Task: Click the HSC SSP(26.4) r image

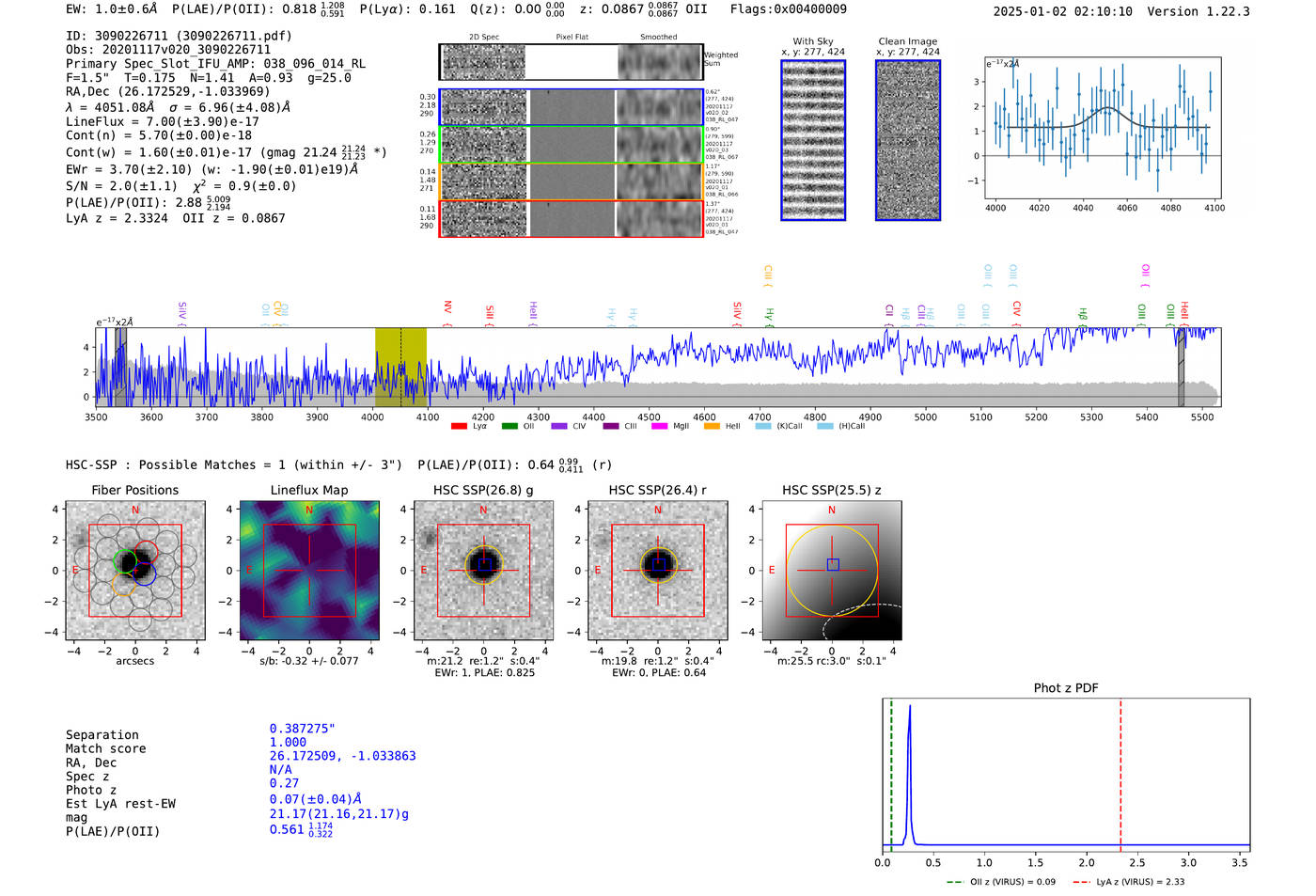Action: [x=657, y=571]
